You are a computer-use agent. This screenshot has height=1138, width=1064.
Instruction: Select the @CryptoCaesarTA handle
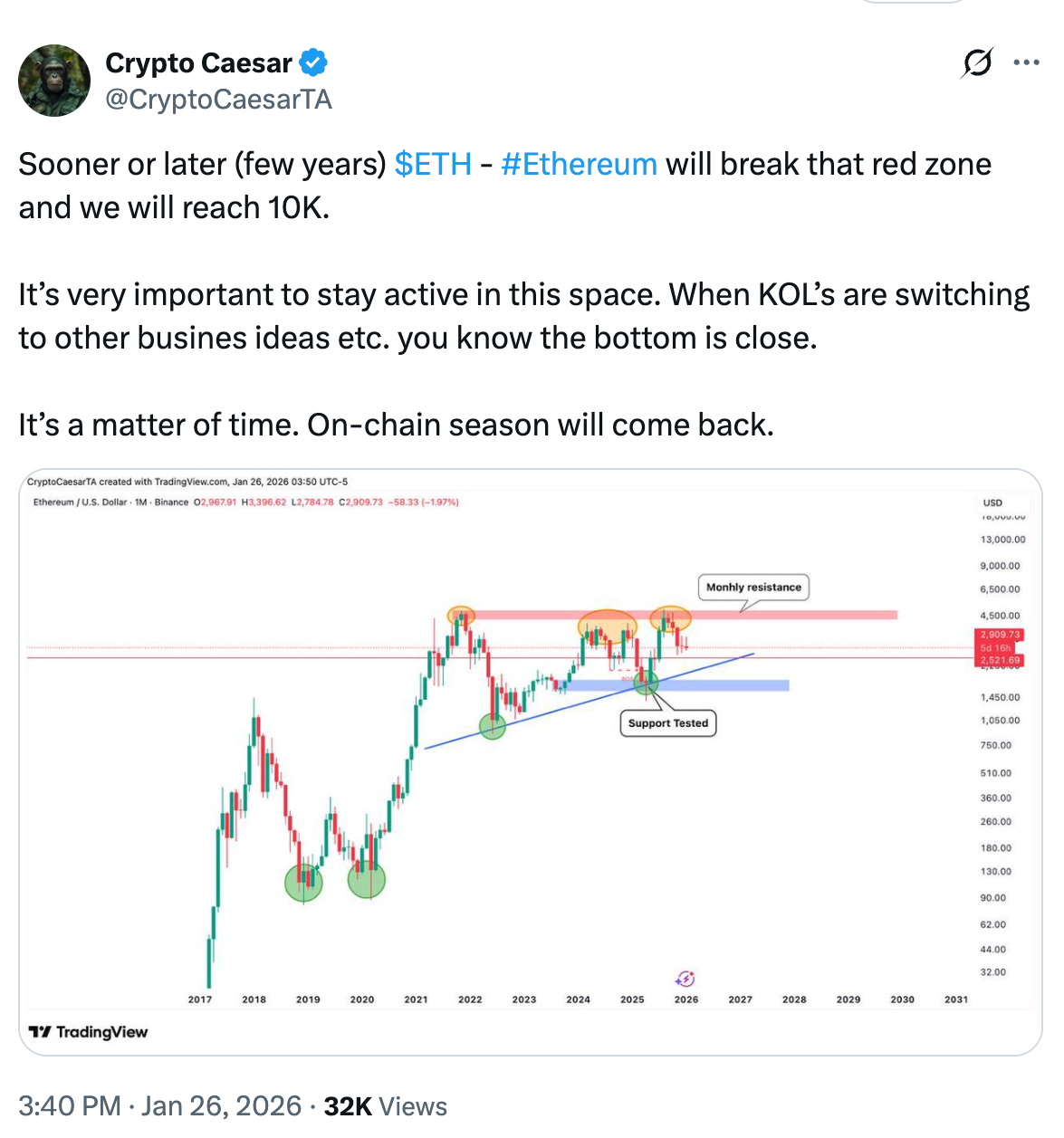(220, 100)
